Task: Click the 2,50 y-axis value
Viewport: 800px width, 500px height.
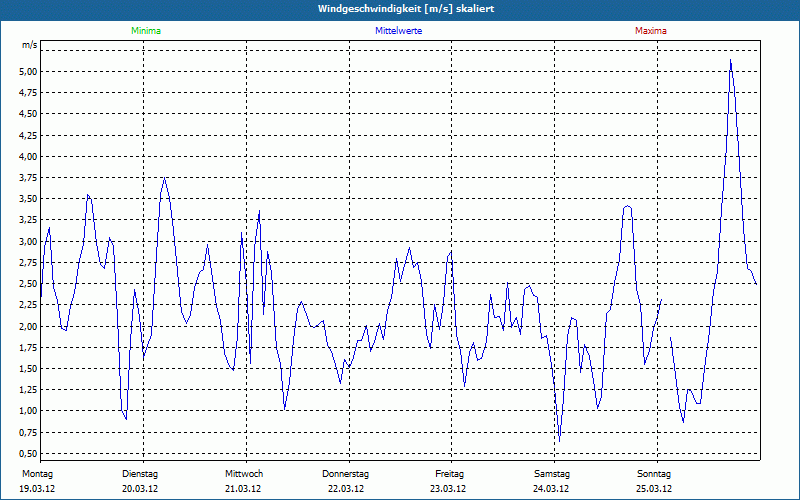Action: tap(29, 284)
